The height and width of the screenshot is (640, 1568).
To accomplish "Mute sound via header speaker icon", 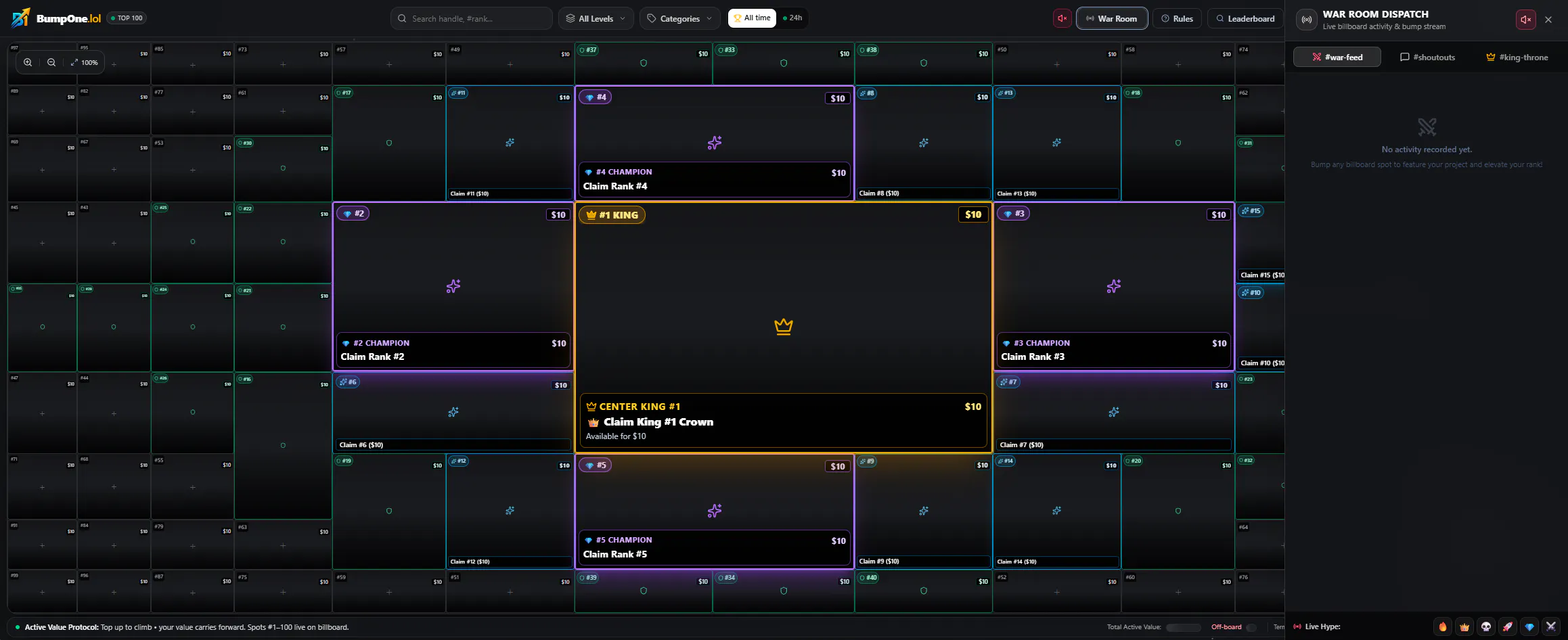I will click(1062, 18).
